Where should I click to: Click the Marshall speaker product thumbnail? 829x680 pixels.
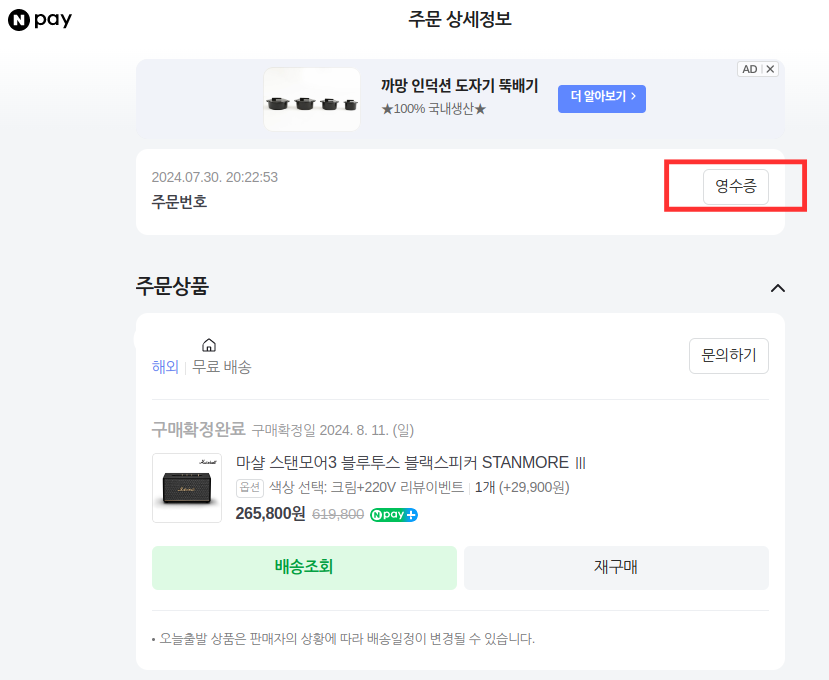pos(186,488)
